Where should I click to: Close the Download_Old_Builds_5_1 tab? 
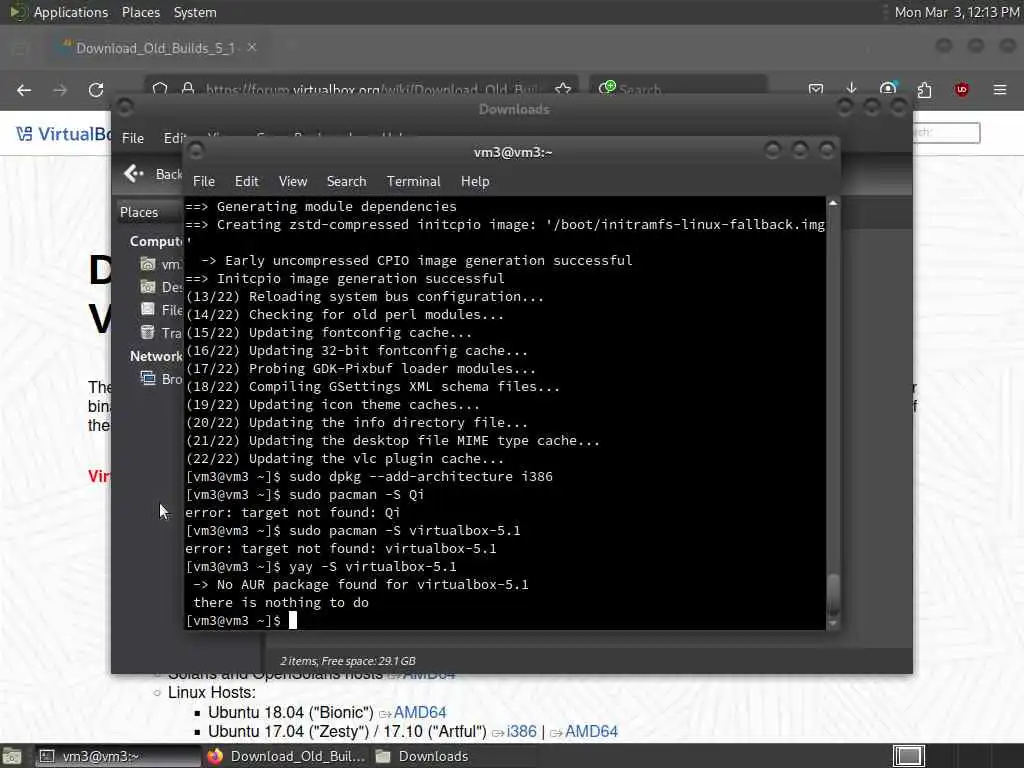coord(251,48)
